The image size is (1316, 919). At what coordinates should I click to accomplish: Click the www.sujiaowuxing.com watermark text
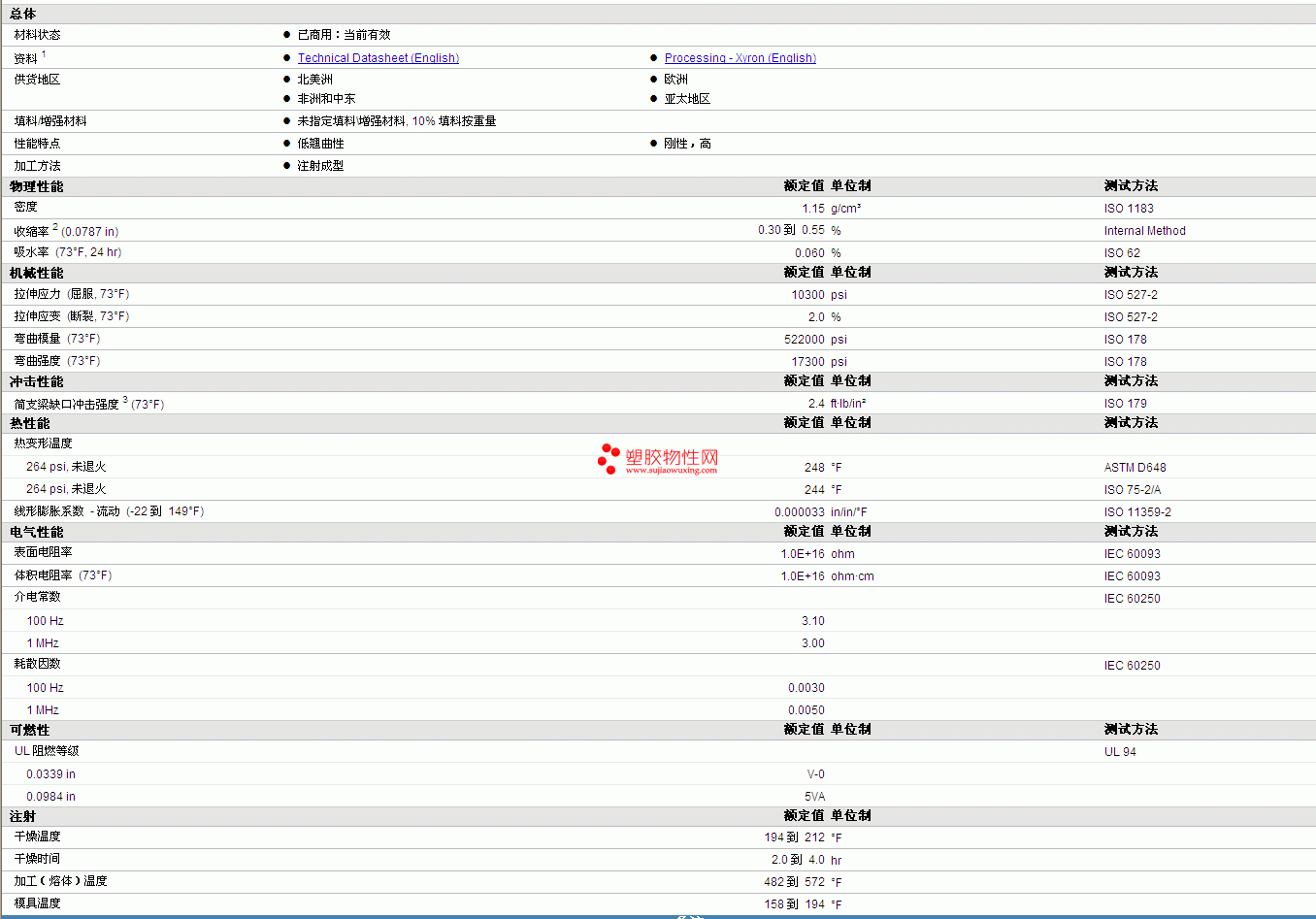point(672,471)
